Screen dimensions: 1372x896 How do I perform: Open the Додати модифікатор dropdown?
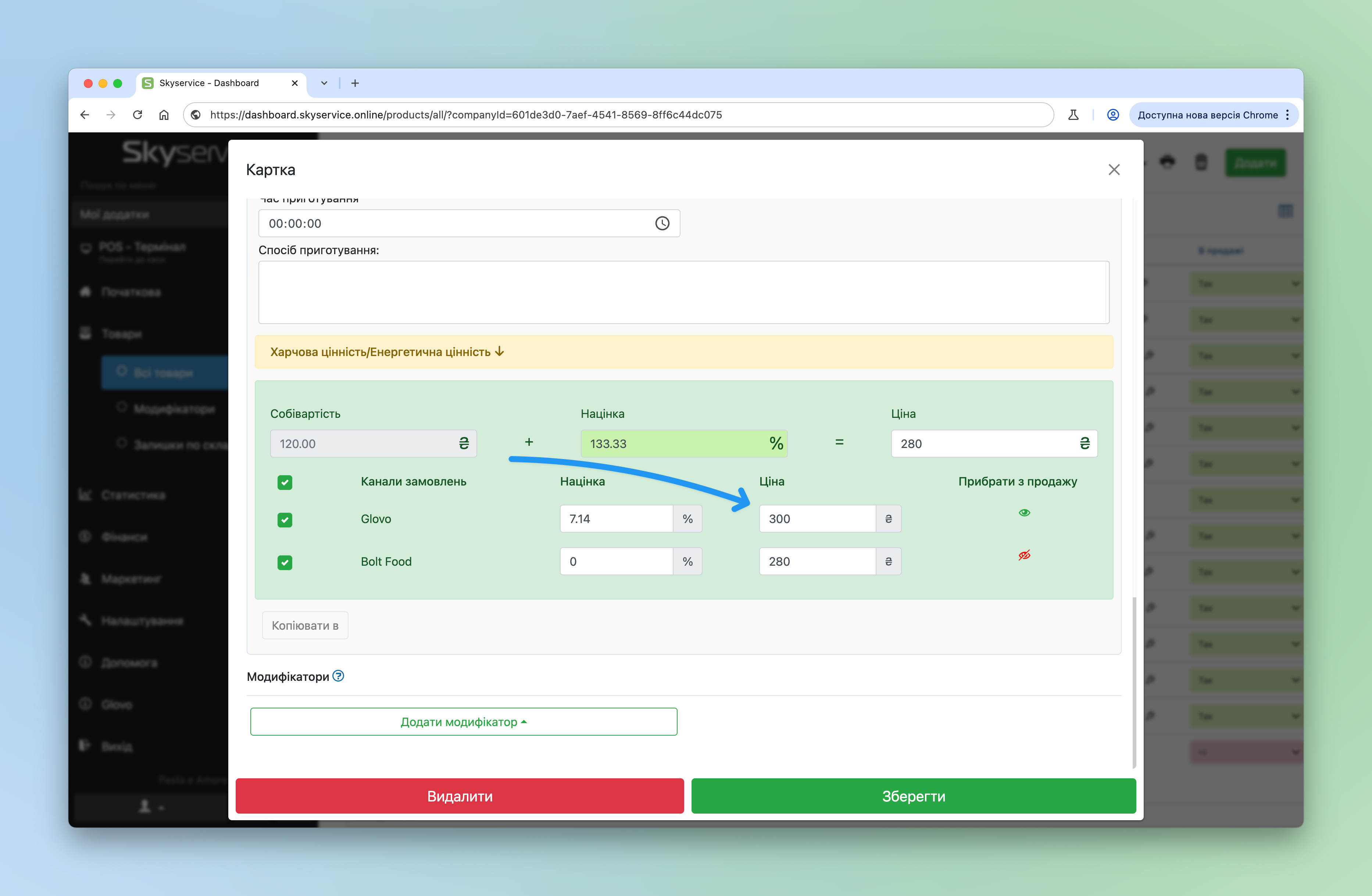464,722
